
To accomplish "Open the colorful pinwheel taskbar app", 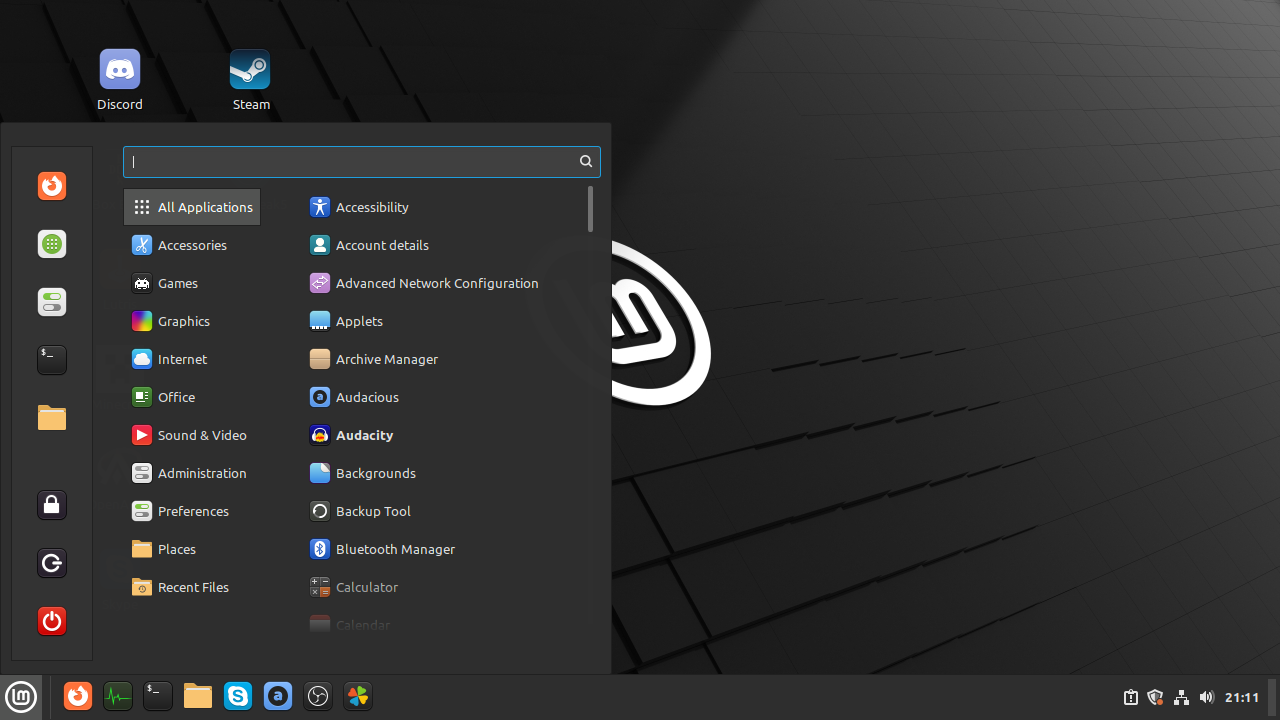I will [358, 696].
